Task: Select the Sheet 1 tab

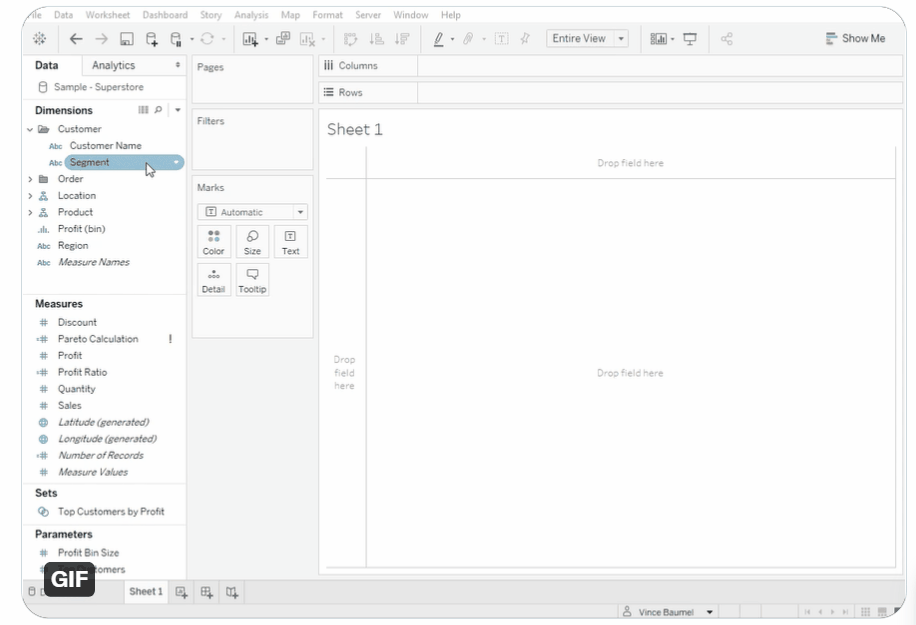Action: point(146,592)
